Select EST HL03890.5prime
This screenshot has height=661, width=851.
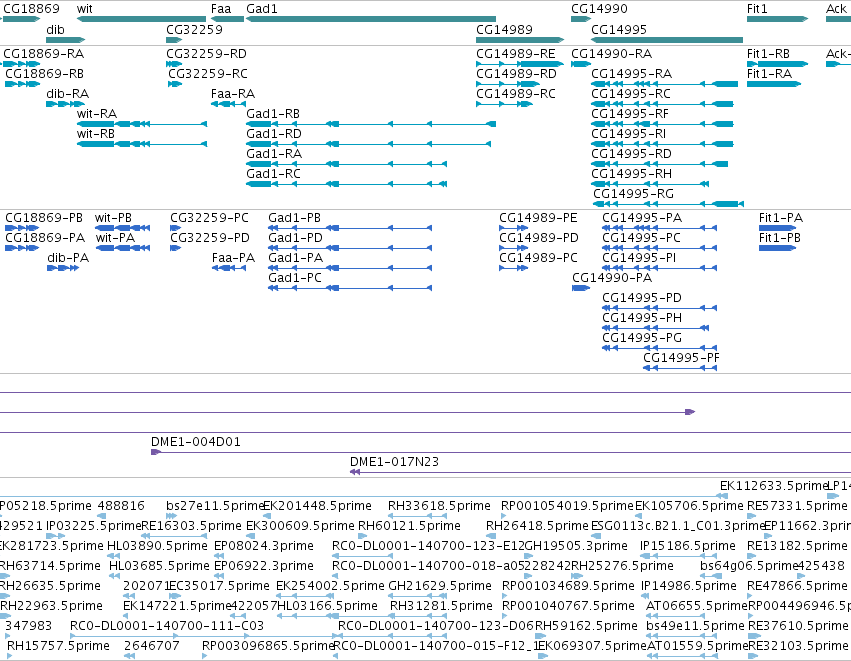(157, 546)
